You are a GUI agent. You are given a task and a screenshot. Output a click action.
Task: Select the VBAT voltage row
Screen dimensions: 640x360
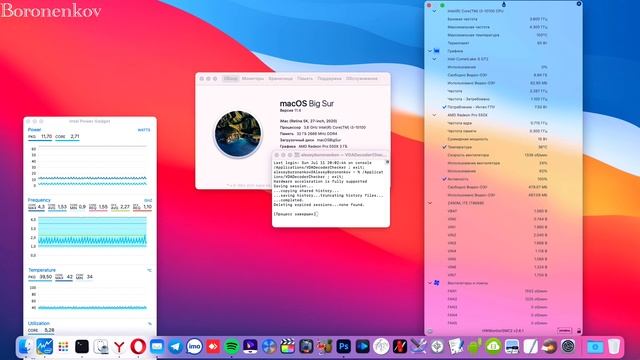point(497,211)
